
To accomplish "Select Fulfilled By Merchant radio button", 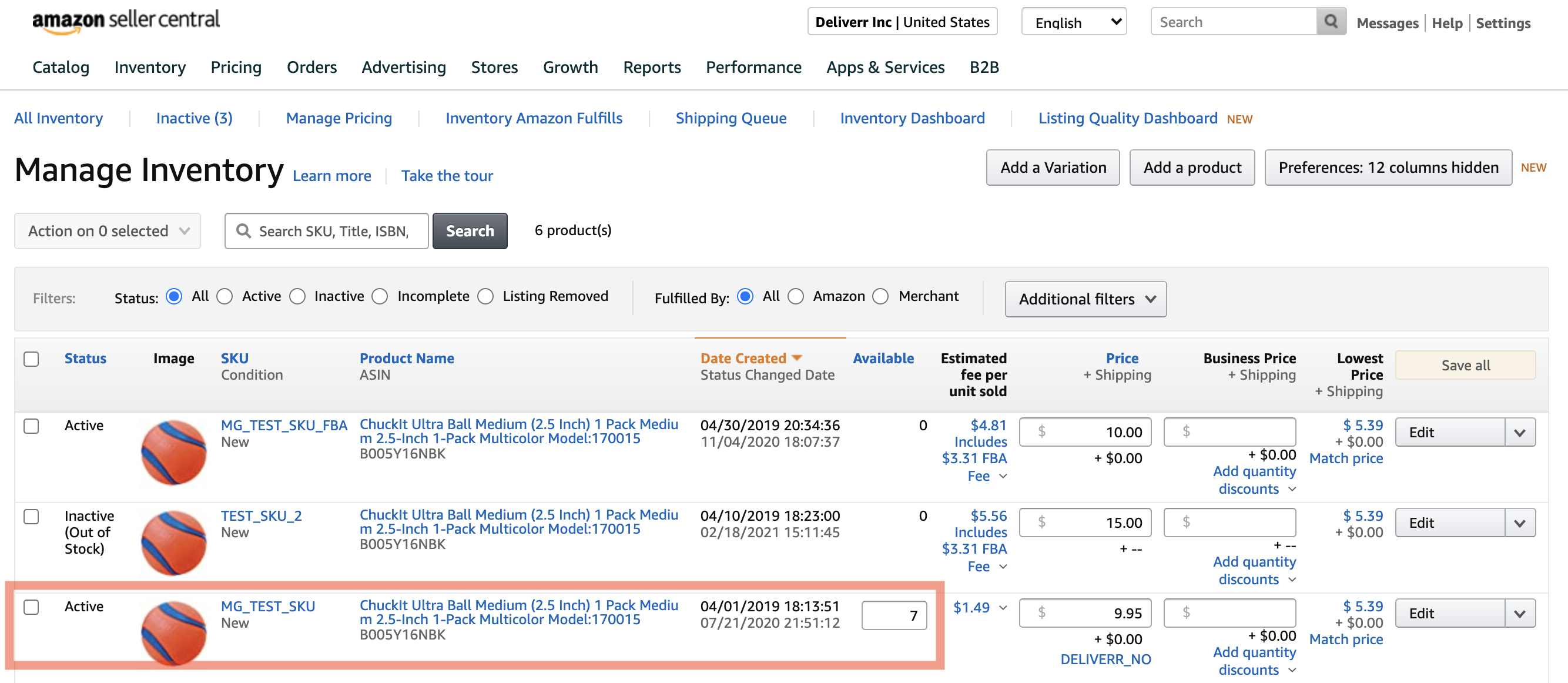I will point(880,296).
